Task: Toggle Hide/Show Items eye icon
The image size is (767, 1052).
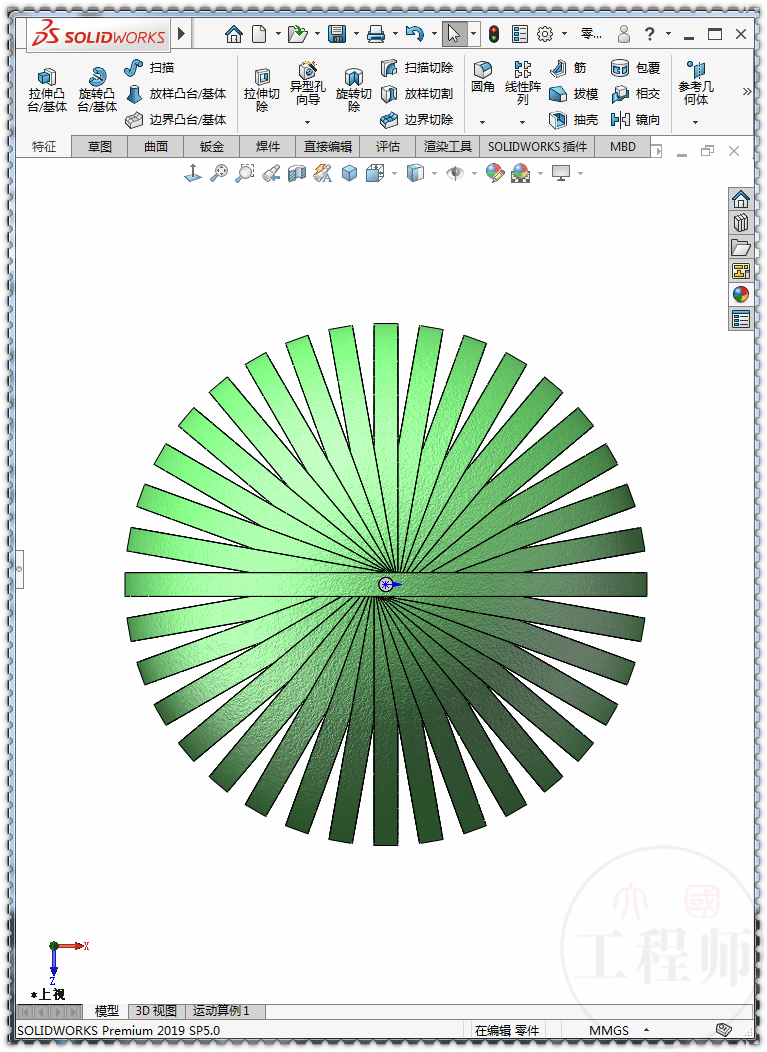Action: [x=455, y=173]
